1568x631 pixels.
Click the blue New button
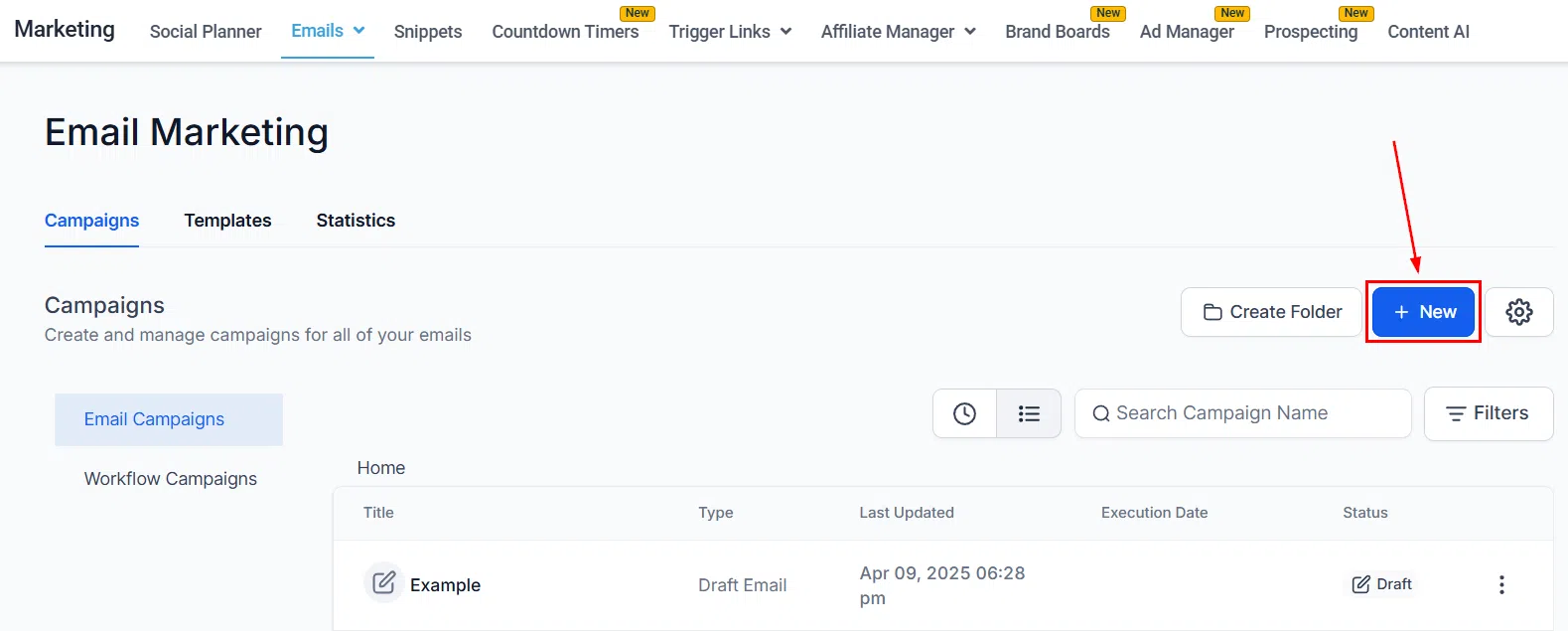pos(1423,312)
